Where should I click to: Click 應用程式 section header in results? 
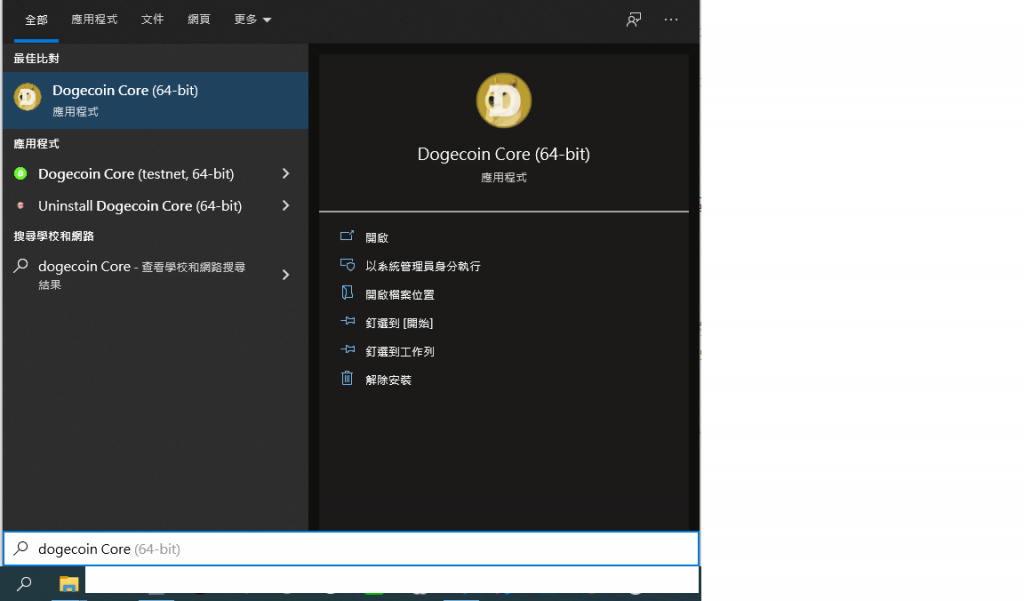pyautogui.click(x=37, y=144)
